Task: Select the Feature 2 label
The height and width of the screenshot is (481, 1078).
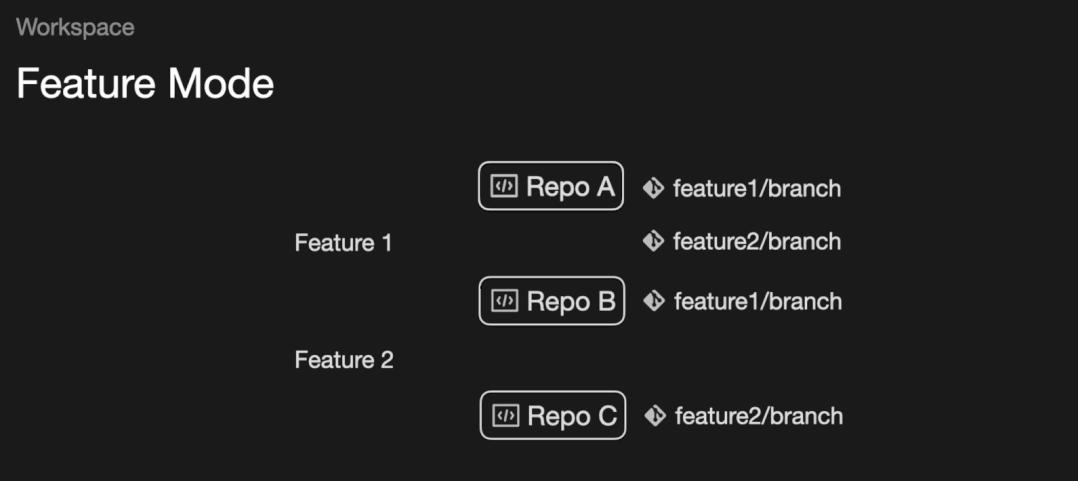Action: (x=344, y=360)
